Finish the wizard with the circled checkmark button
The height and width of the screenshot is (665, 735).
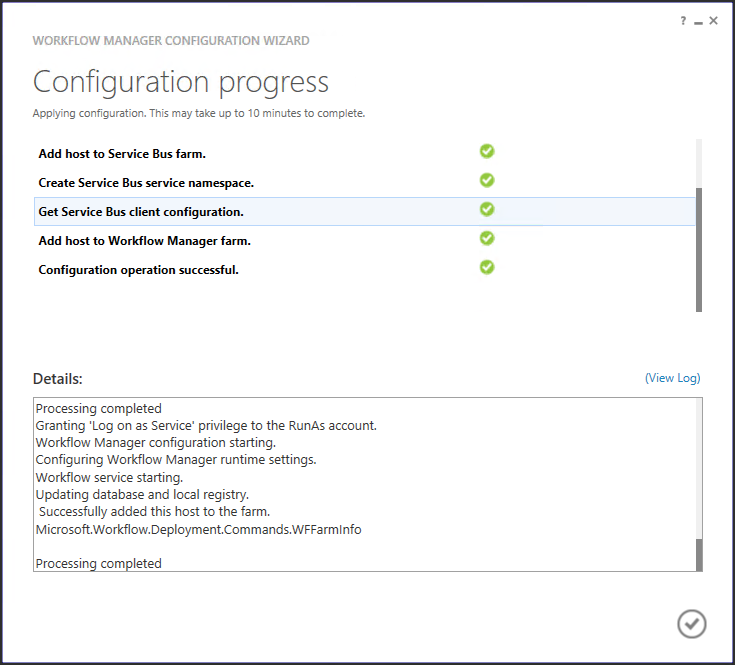coord(691,624)
